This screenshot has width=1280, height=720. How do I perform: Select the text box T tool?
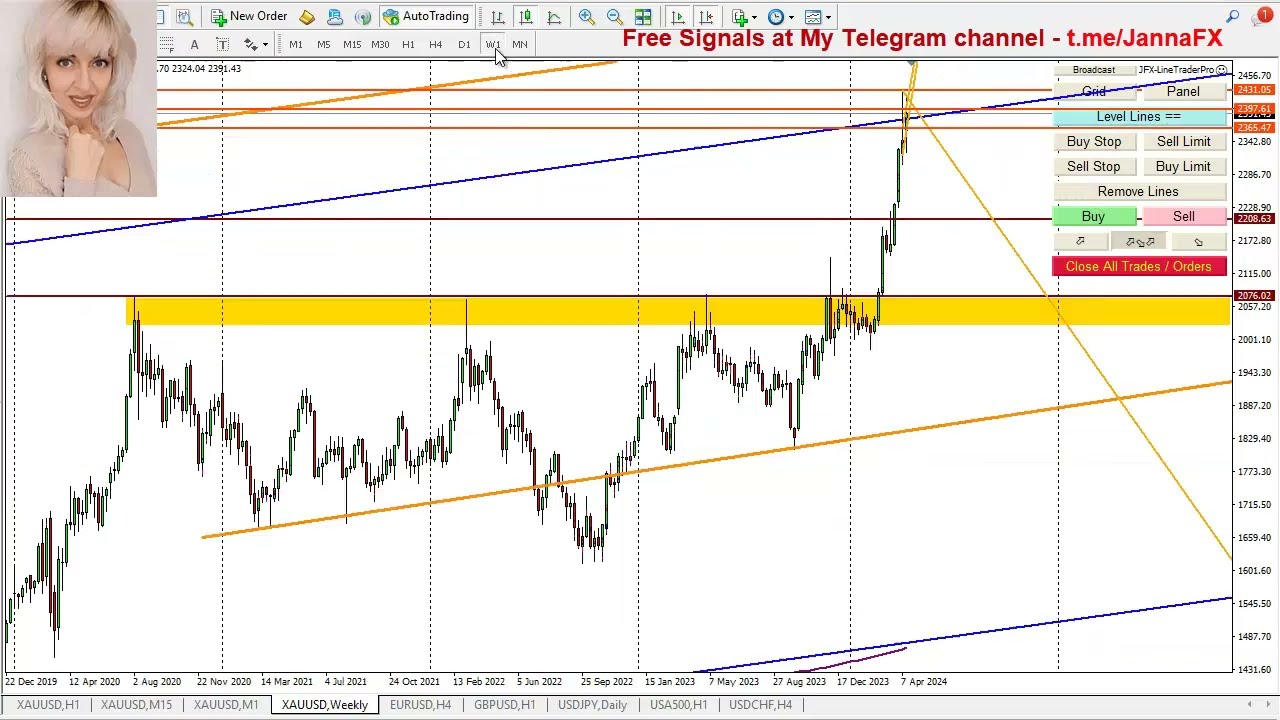pyautogui.click(x=222, y=44)
